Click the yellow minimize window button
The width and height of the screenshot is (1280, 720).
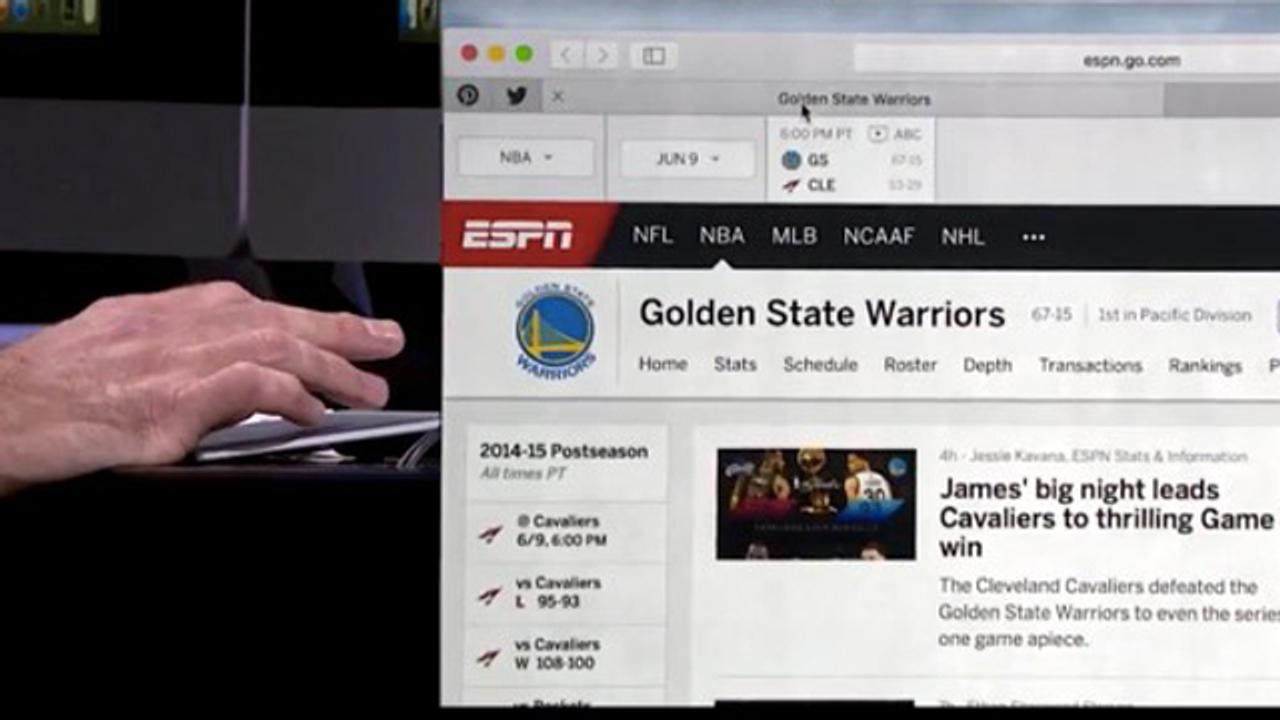click(496, 54)
